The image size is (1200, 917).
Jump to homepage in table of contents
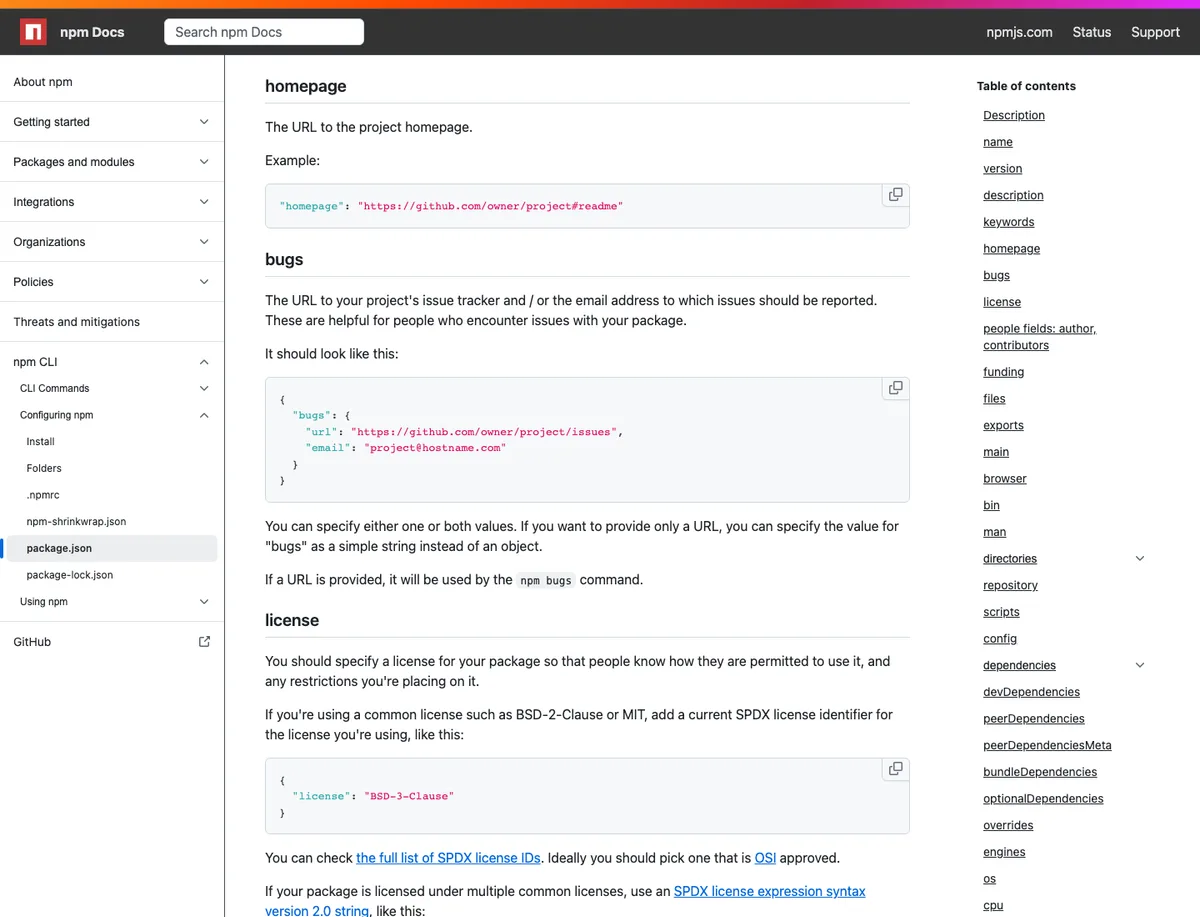coord(1011,249)
